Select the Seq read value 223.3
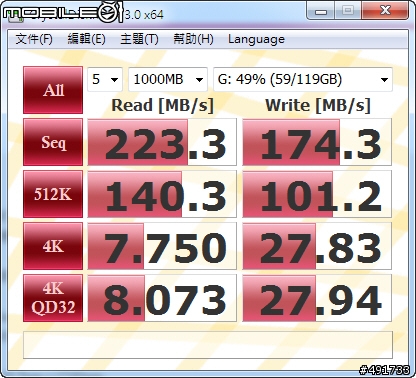416x378 pixels. [162, 142]
